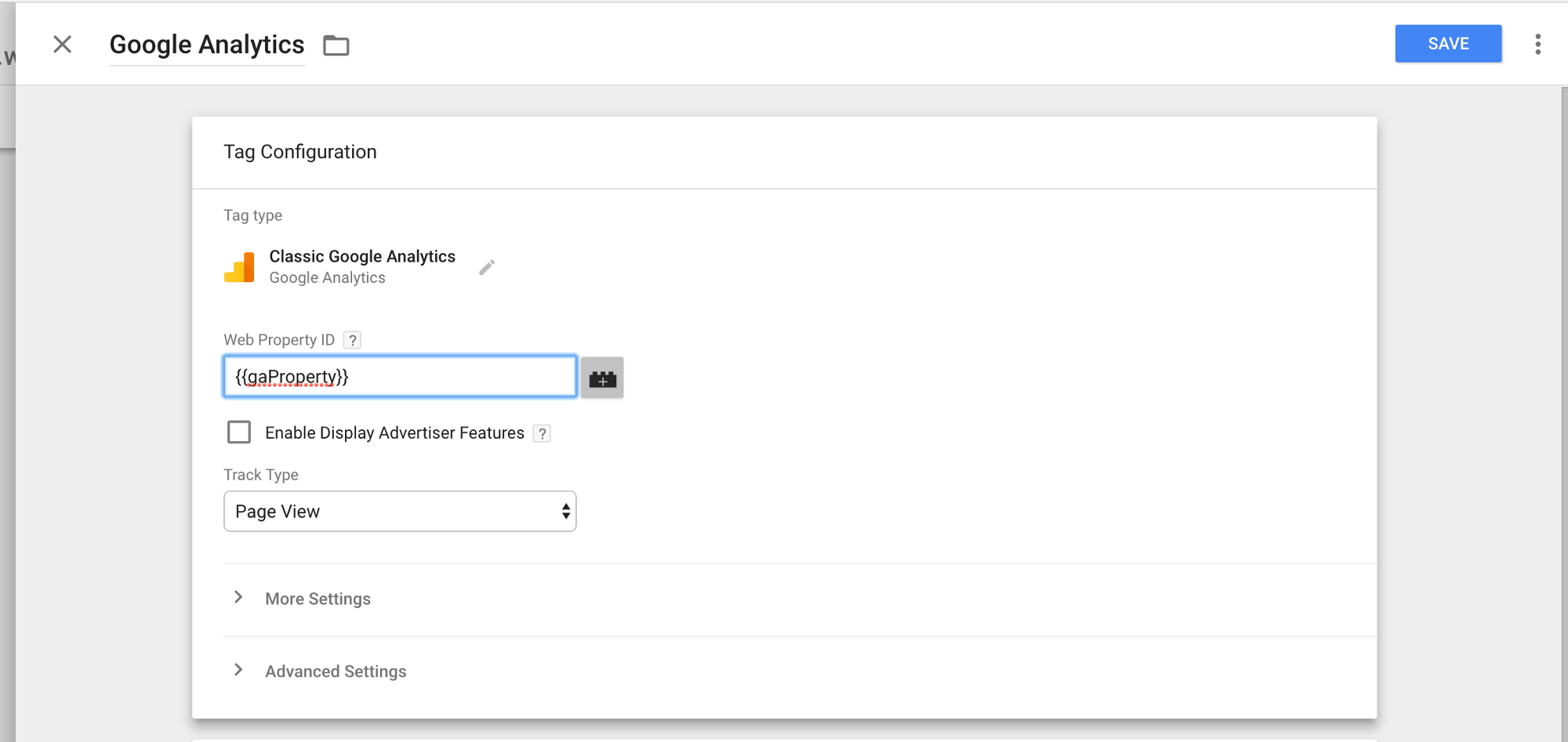
Task: Open the Web Property ID help tooltip
Action: 353,340
